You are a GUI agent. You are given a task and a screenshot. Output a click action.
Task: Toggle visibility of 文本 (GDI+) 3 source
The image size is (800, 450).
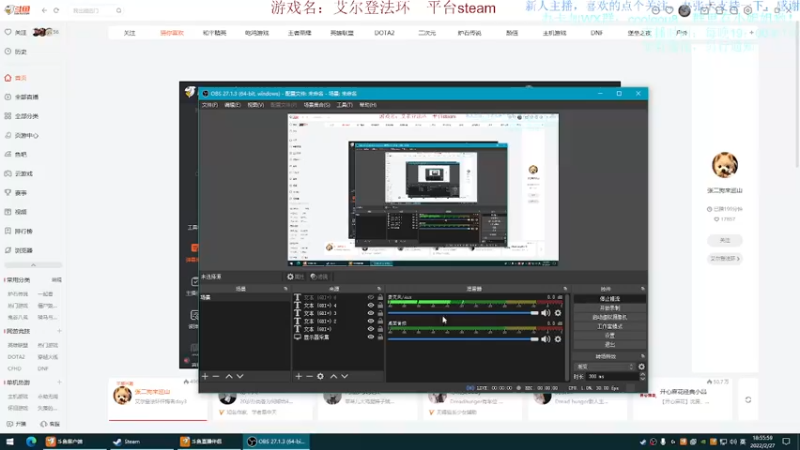[371, 313]
